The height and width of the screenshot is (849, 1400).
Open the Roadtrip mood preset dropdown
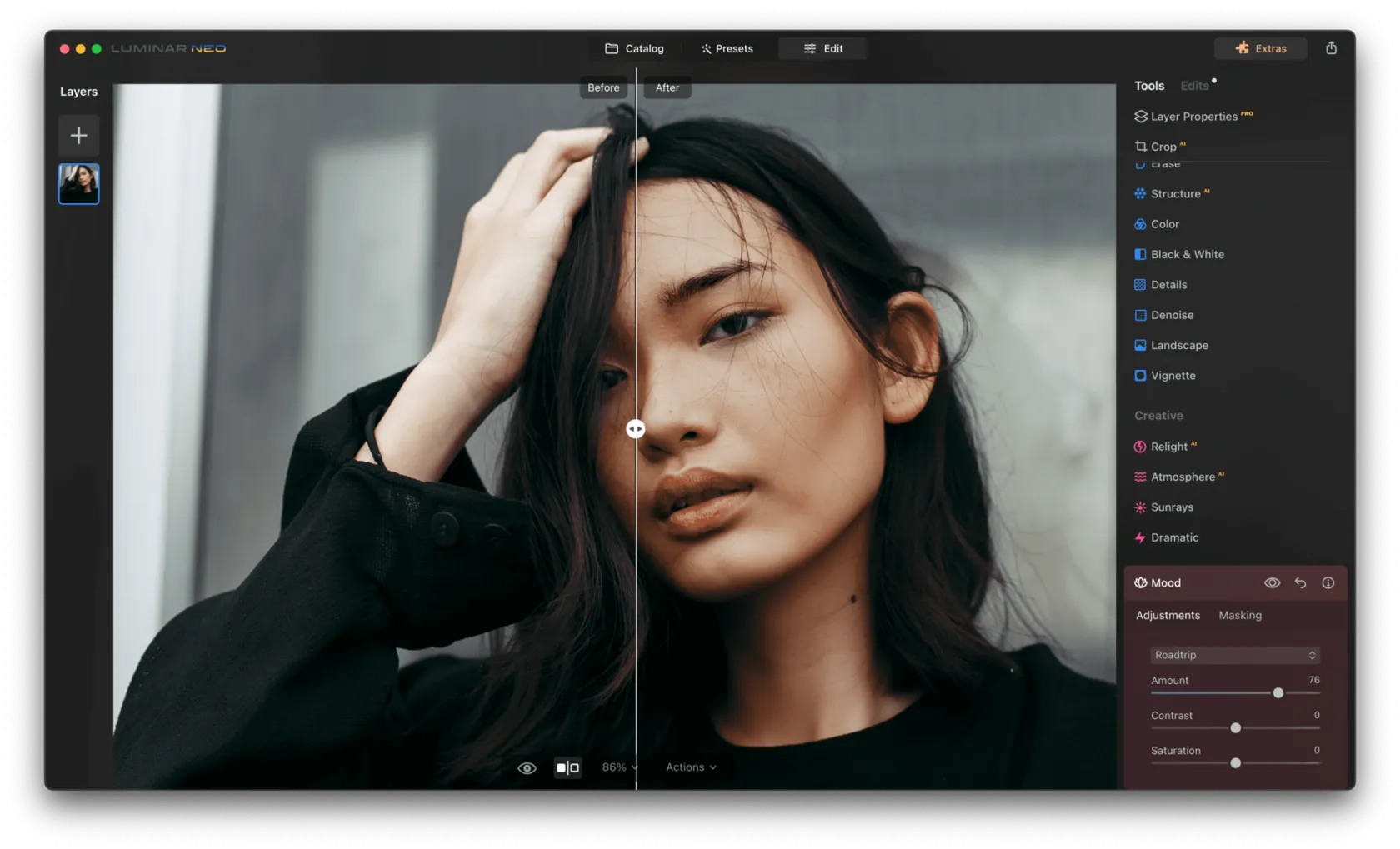1234,655
